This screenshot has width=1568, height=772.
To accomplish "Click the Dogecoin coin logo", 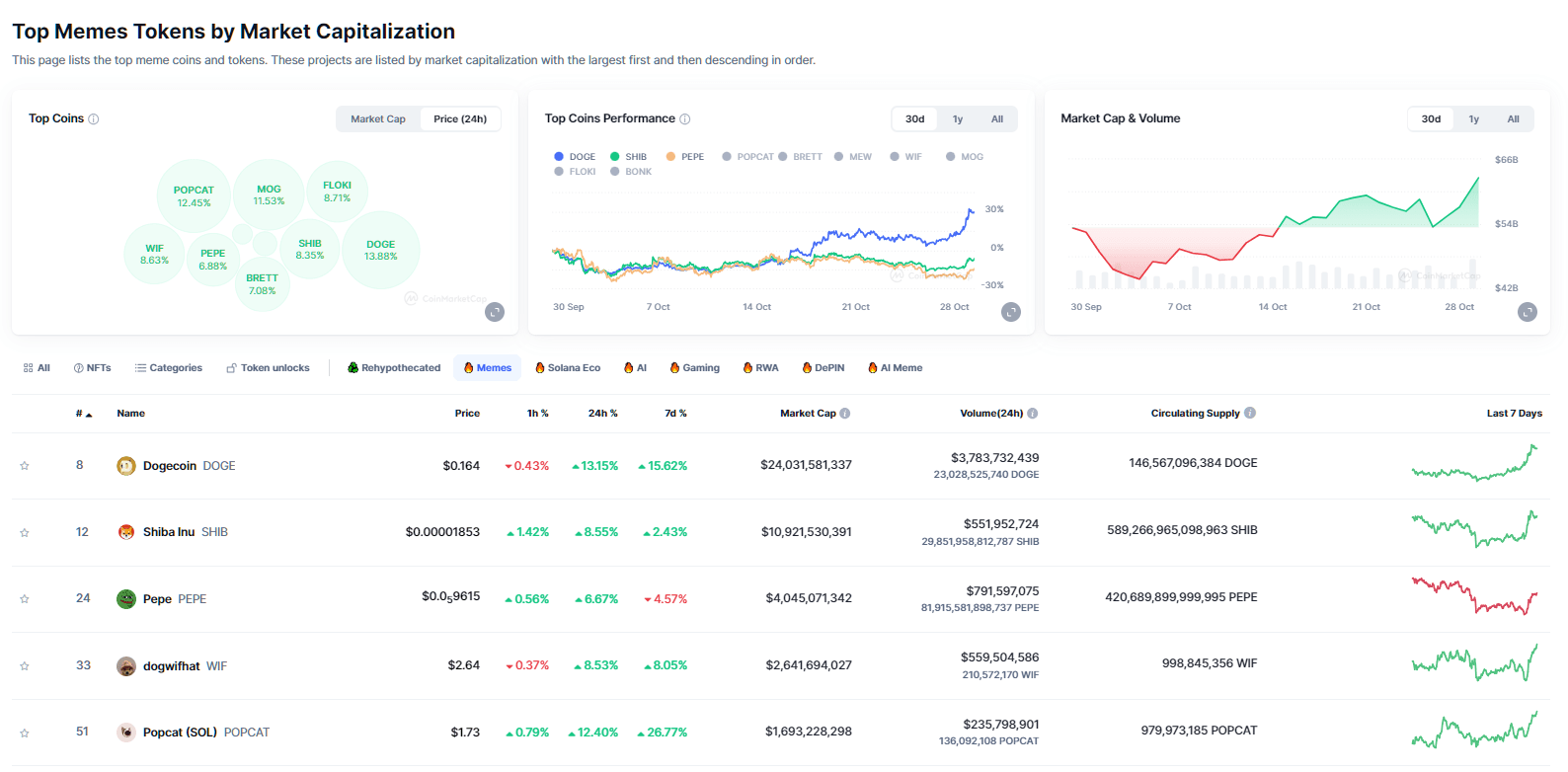I will tap(126, 466).
